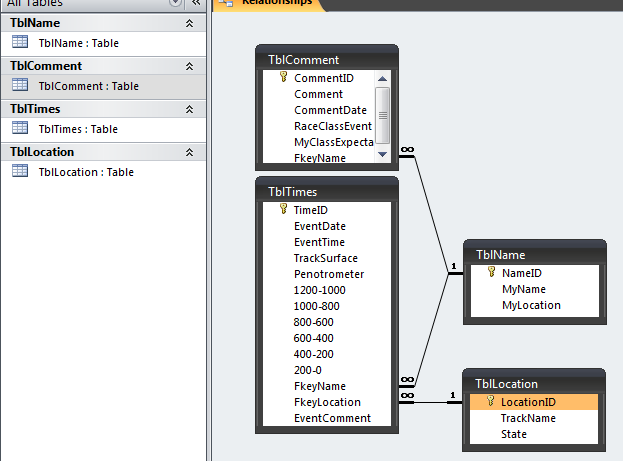623x461 pixels.
Task: Collapse the TblLocation group header
Action: tap(189, 152)
